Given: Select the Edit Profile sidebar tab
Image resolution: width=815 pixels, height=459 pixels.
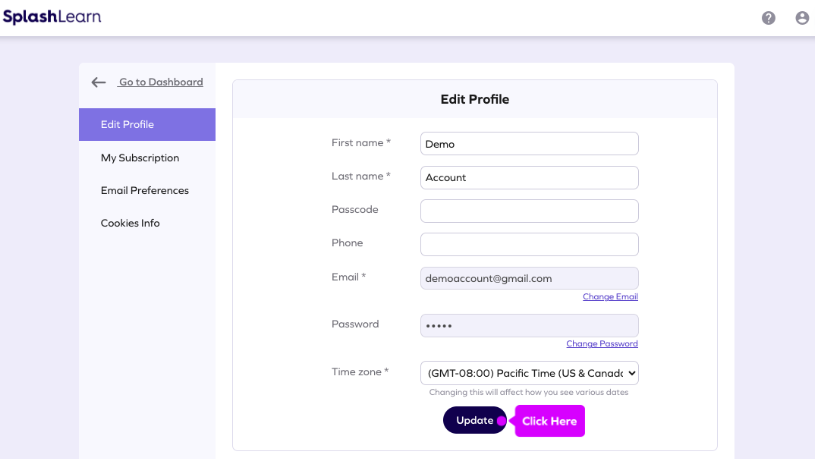Looking at the screenshot, I should 147,125.
